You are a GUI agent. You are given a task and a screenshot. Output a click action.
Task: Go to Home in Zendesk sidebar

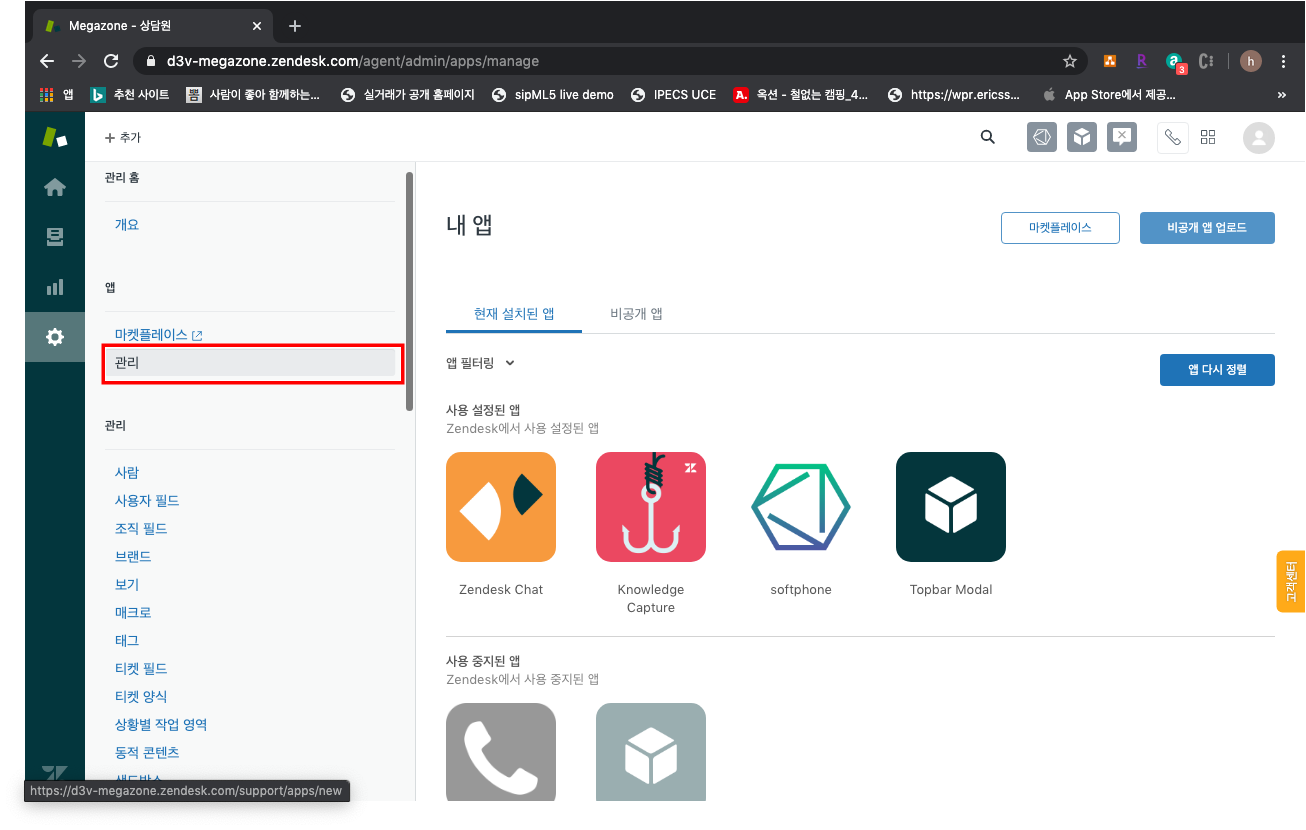pyautogui.click(x=55, y=187)
